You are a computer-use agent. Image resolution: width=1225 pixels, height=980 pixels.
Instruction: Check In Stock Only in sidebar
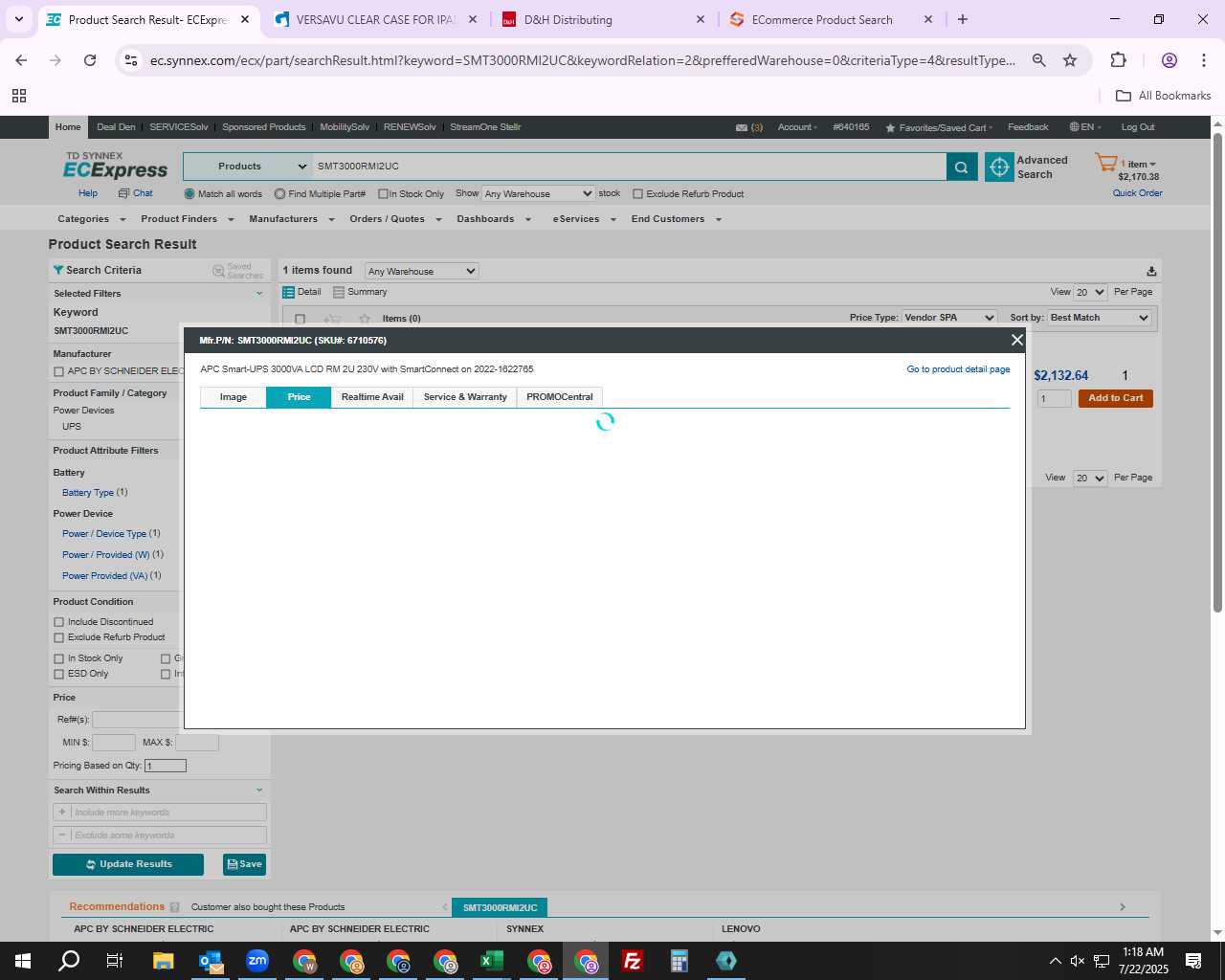[58, 658]
